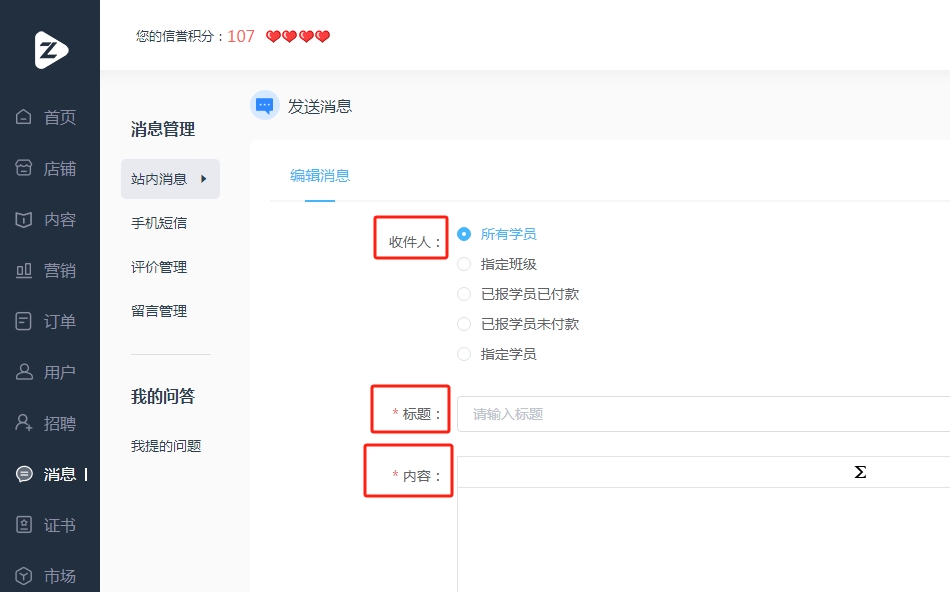Viewport: 950px width, 592px height.
Task: Focus the 请输入标题 title field
Action: click(703, 414)
